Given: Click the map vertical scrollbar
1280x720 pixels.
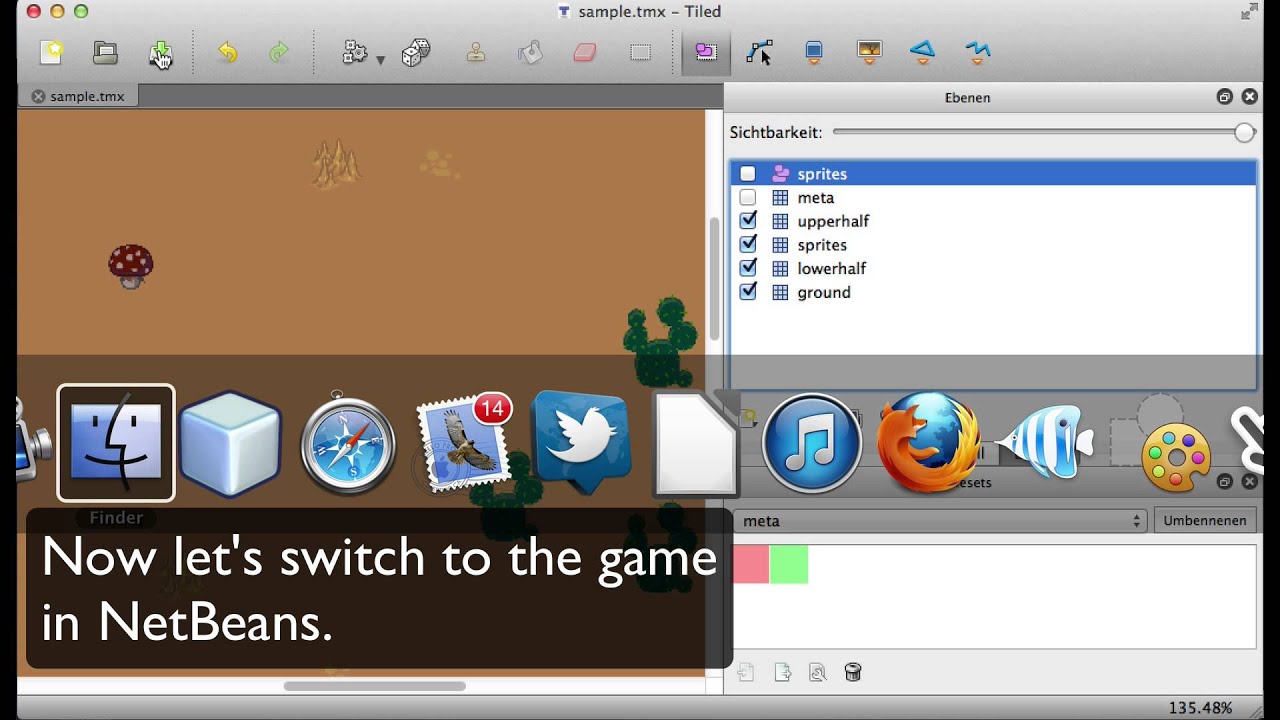Looking at the screenshot, I should 714,279.
